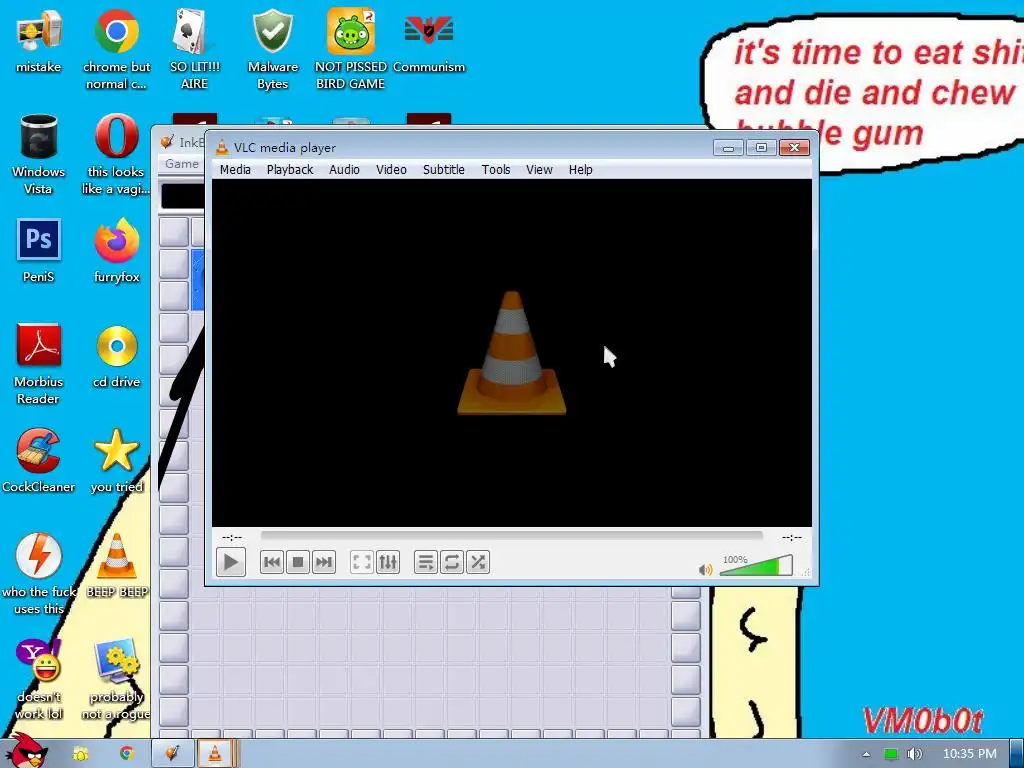This screenshot has height=768, width=1024.
Task: Click the large VLC cone in video area
Action: (x=511, y=353)
